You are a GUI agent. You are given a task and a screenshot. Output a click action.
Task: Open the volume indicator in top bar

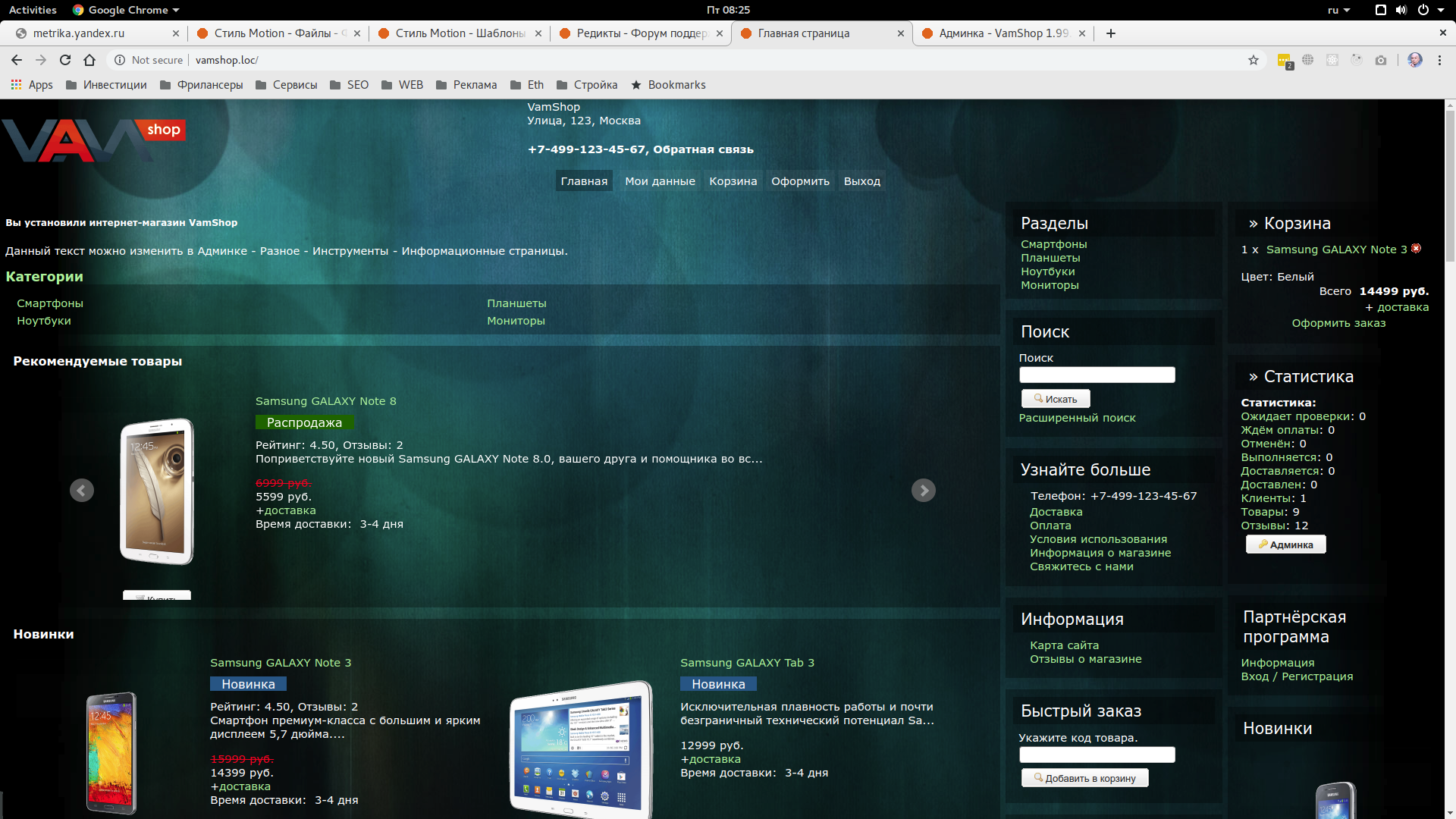1401,10
